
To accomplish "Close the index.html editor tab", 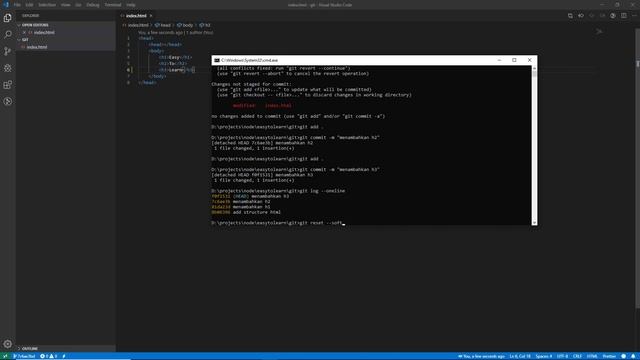I will pyautogui.click(x=151, y=16).
